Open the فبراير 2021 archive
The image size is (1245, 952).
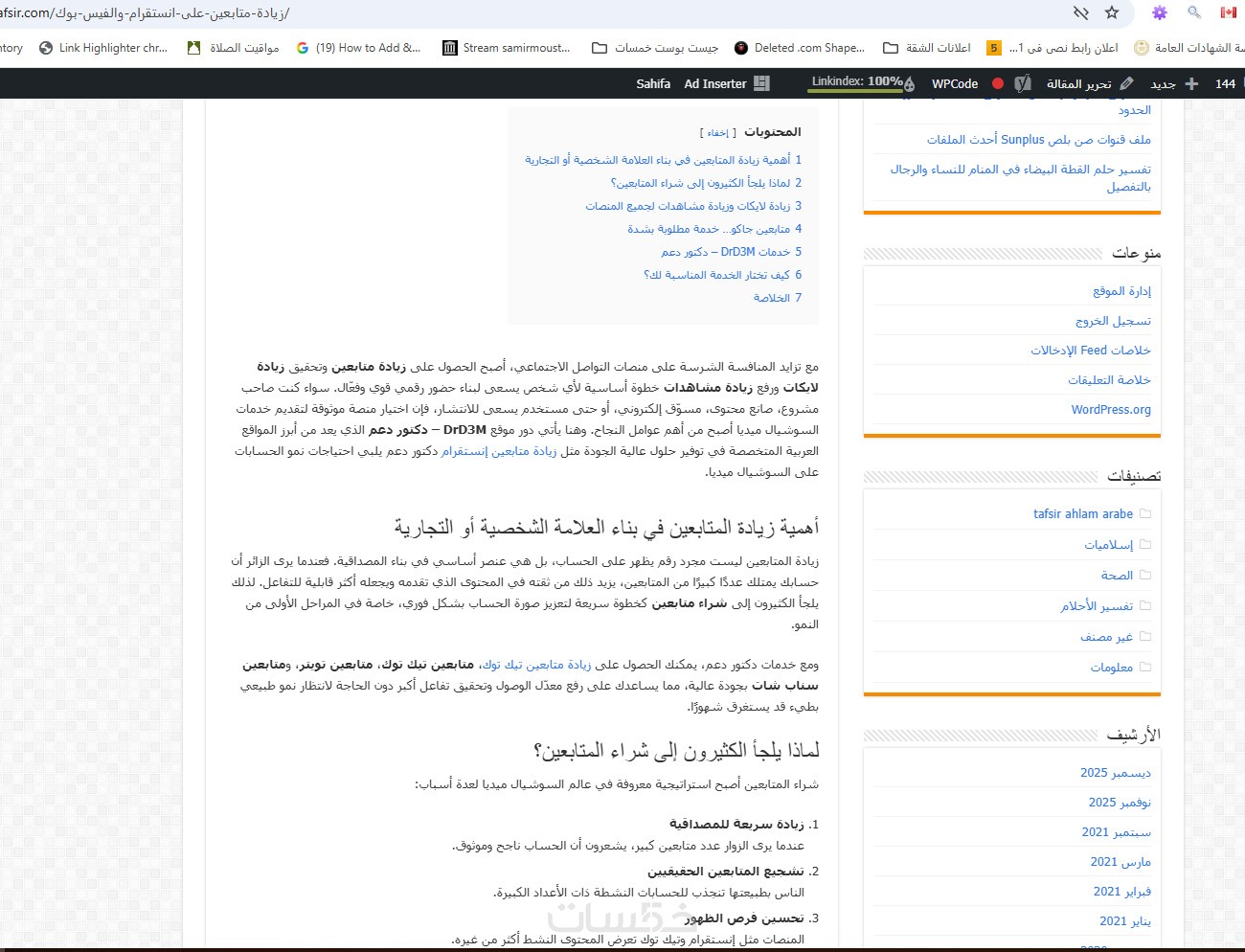(x=1122, y=892)
